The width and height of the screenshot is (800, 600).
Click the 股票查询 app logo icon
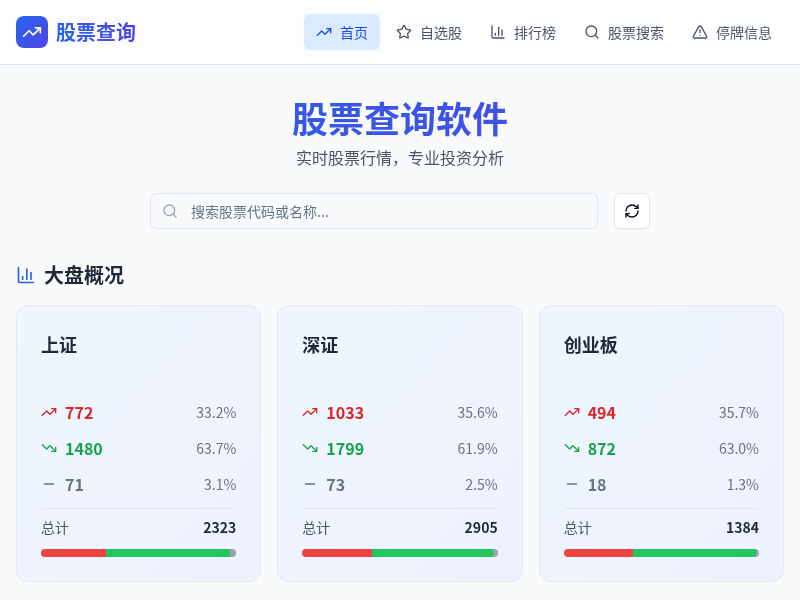(x=32, y=32)
